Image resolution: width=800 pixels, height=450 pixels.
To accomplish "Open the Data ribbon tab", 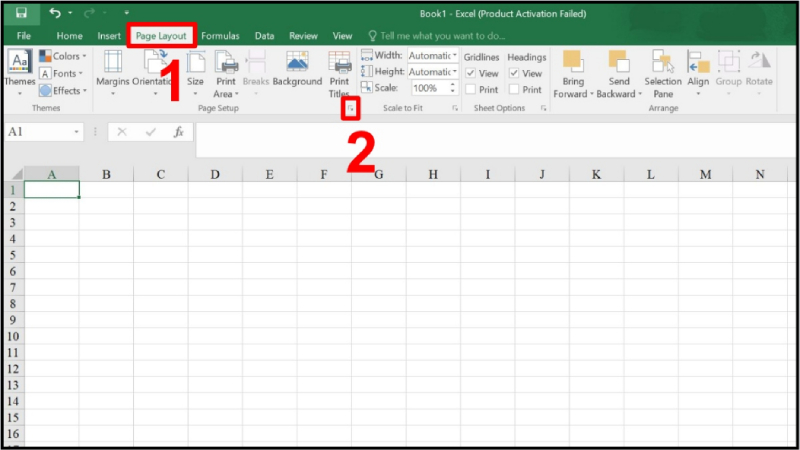I will tap(264, 36).
